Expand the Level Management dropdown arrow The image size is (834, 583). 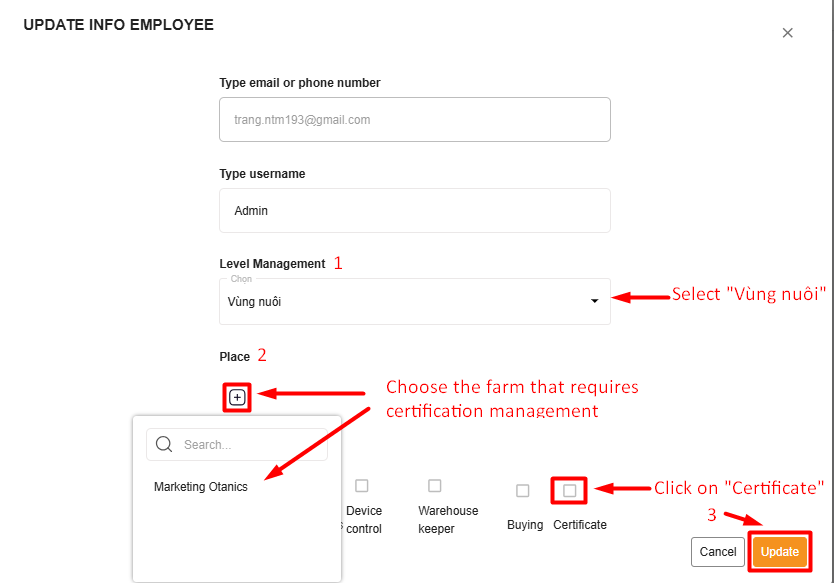click(x=594, y=301)
